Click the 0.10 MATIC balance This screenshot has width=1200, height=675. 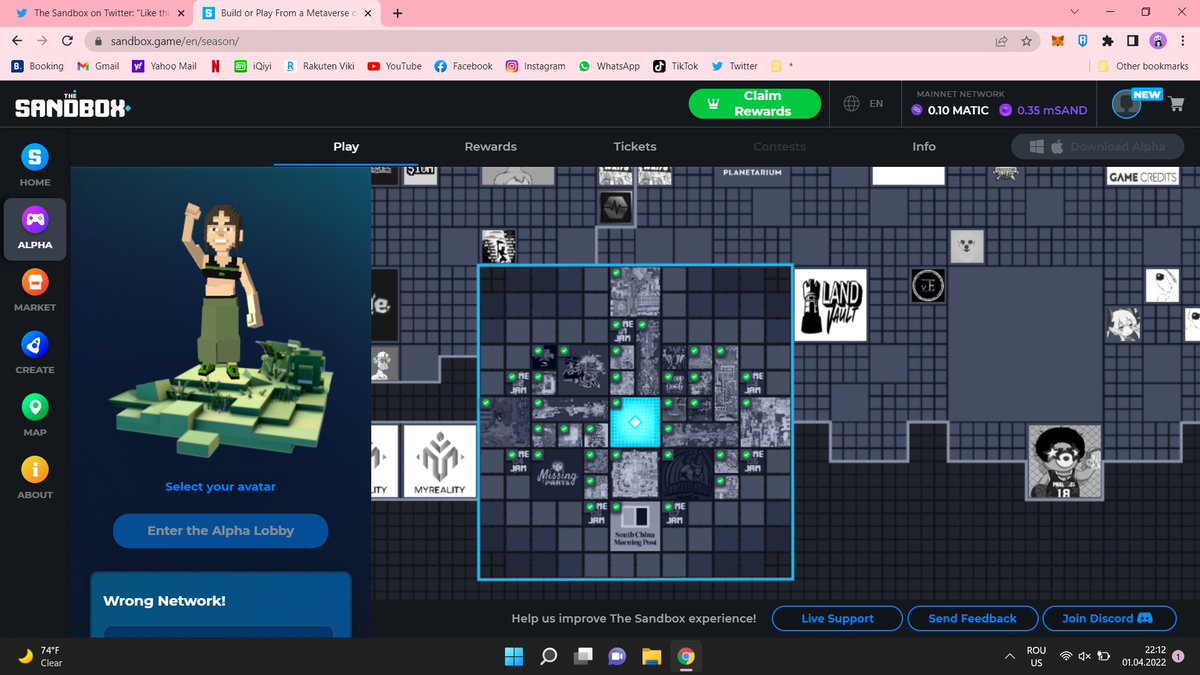point(951,110)
